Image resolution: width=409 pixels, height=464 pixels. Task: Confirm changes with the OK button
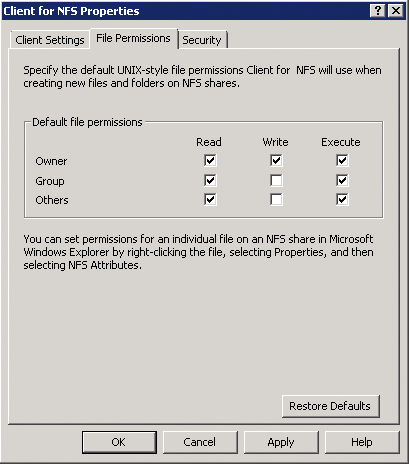pyautogui.click(x=119, y=442)
